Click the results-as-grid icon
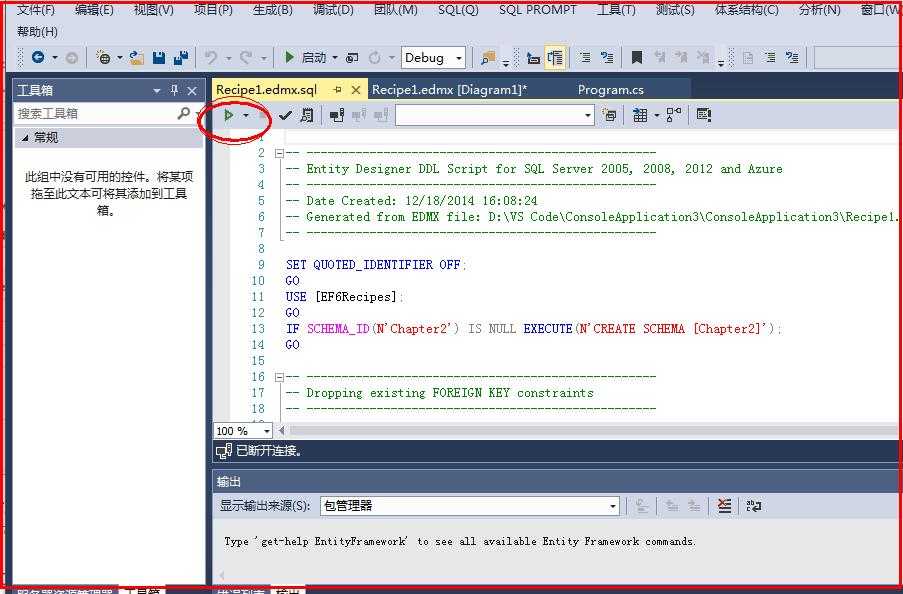Image resolution: width=903 pixels, height=594 pixels. [640, 115]
